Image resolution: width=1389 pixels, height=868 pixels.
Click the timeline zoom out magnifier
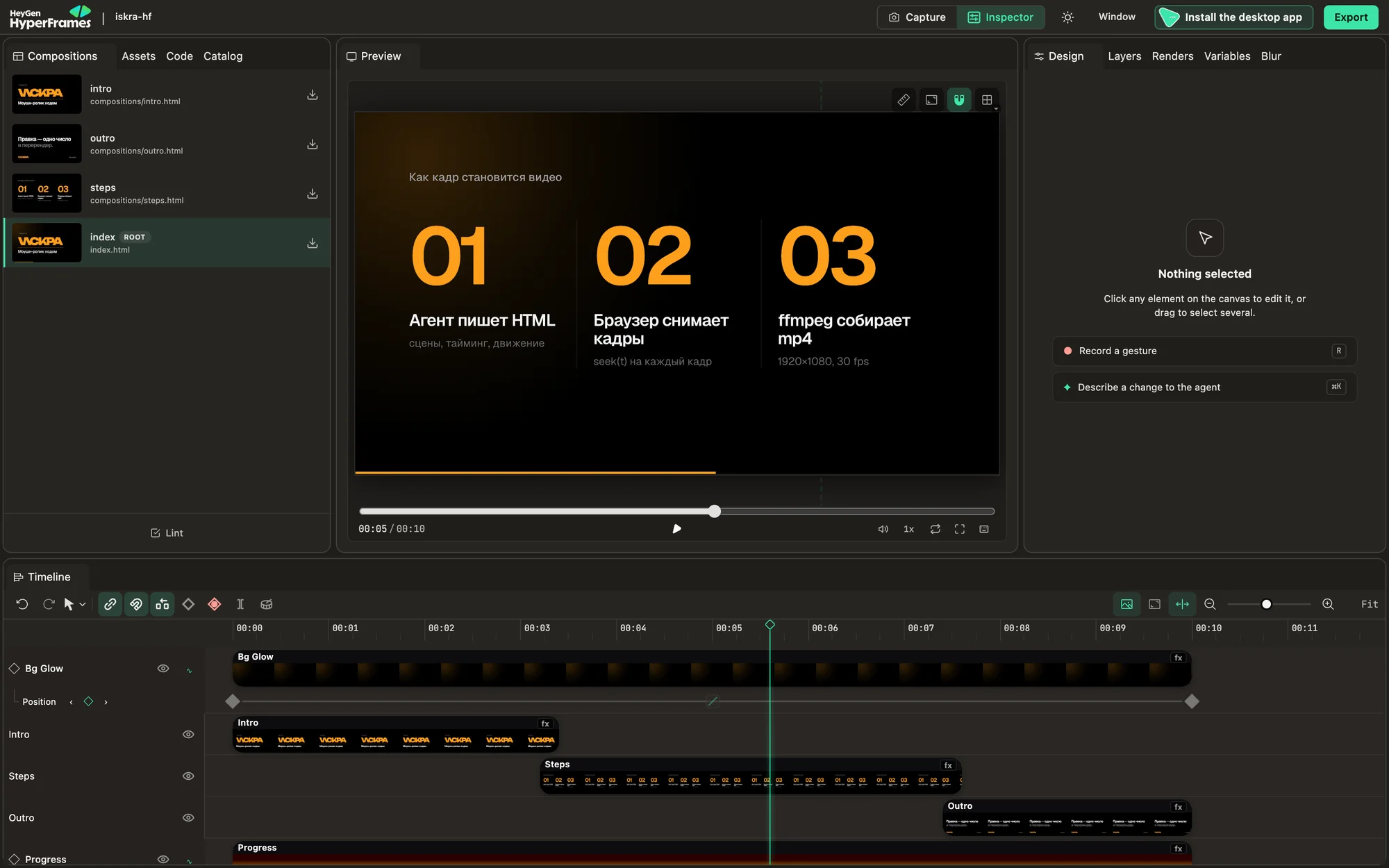coord(1210,604)
